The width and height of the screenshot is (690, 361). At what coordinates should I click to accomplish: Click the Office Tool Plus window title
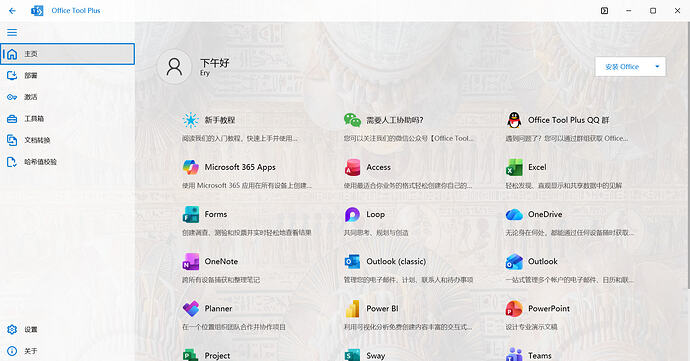[76, 11]
